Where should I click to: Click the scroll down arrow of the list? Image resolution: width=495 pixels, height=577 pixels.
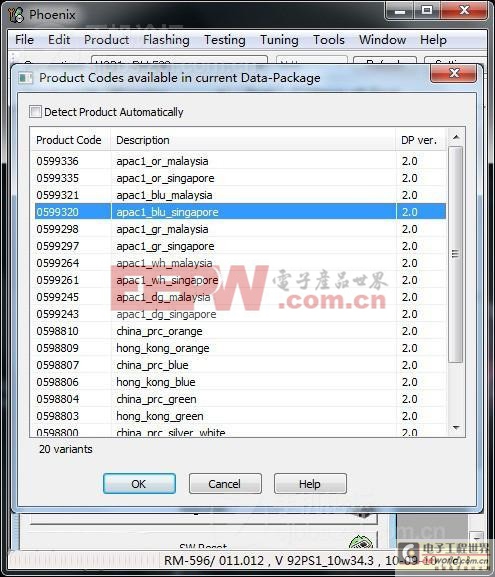456,428
